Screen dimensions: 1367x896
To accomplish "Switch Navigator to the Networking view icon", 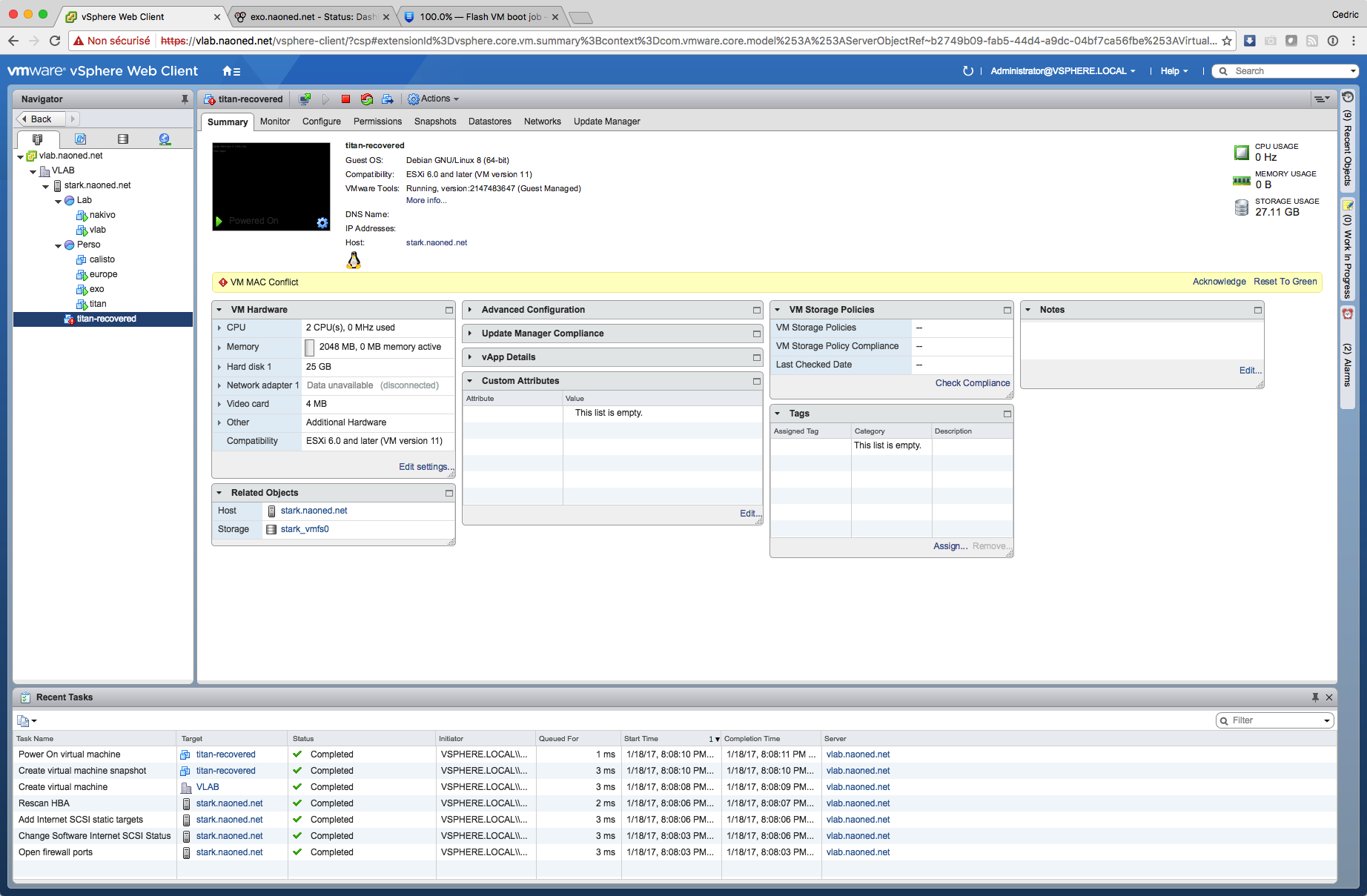I will pyautogui.click(x=165, y=139).
